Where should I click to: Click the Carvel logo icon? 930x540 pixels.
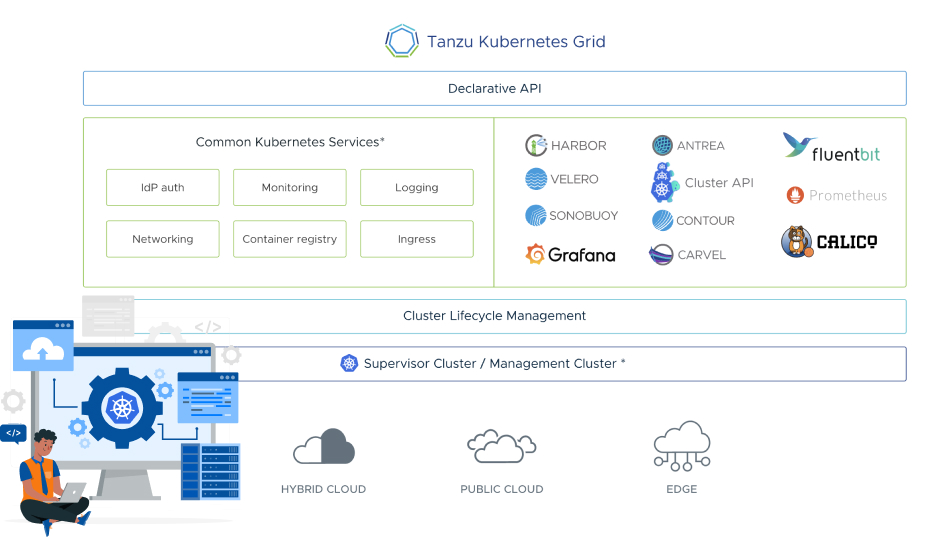661,255
